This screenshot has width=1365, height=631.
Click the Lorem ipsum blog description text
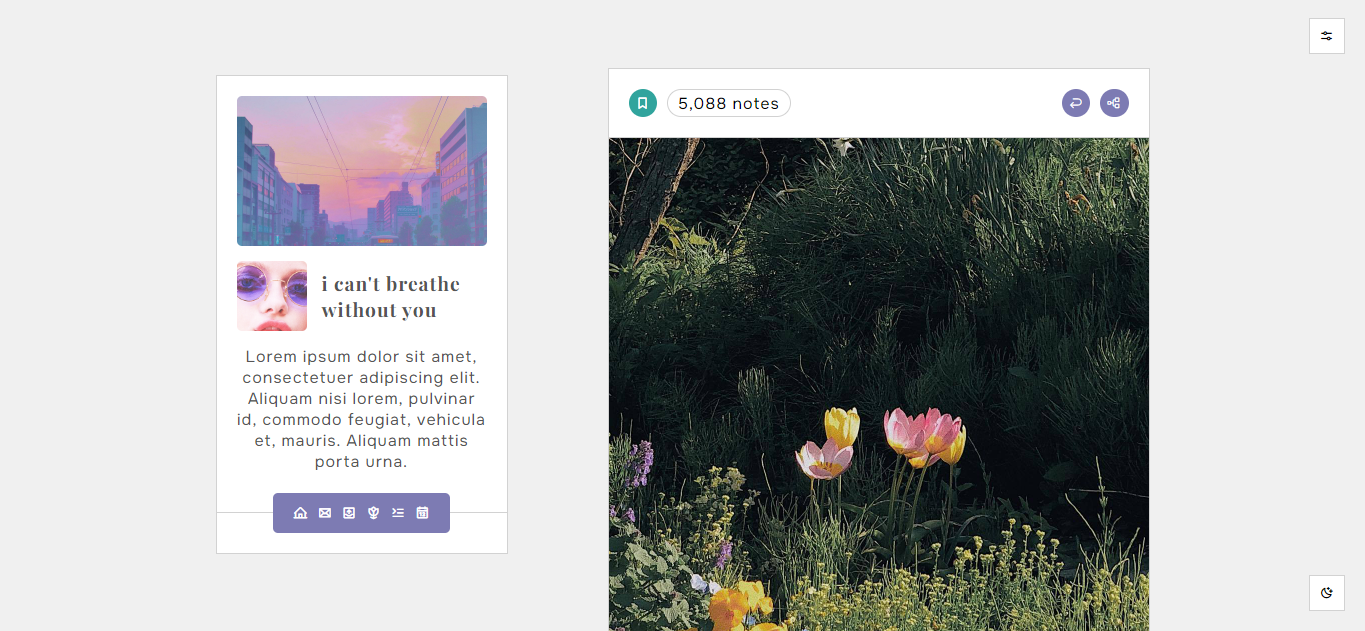click(361, 409)
